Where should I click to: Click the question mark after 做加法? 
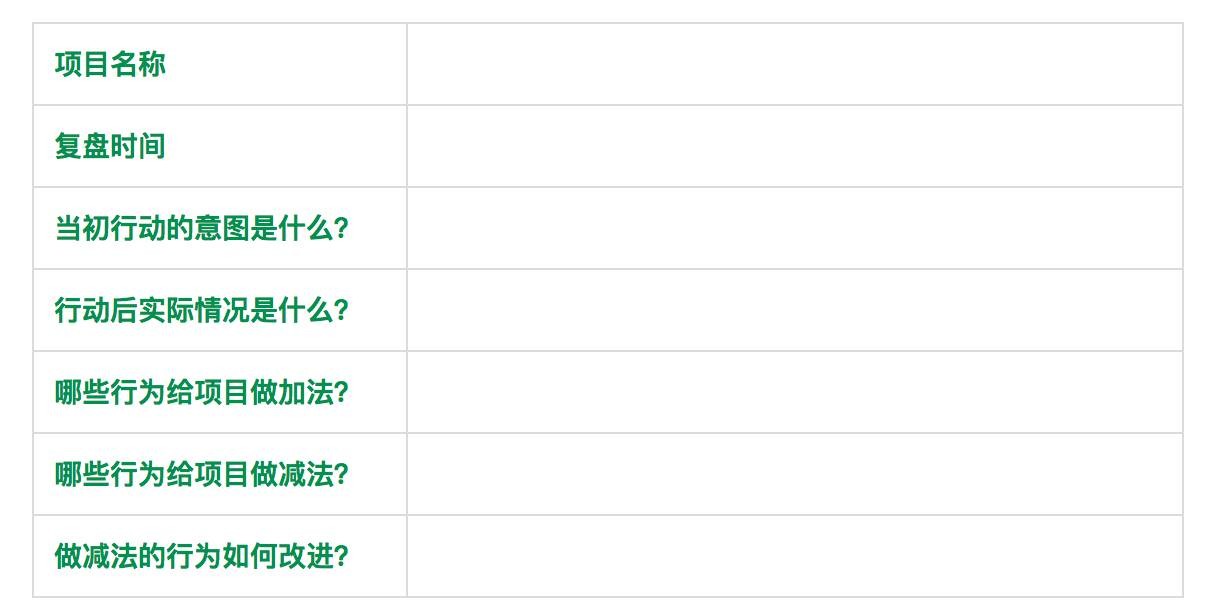pyautogui.click(x=341, y=392)
